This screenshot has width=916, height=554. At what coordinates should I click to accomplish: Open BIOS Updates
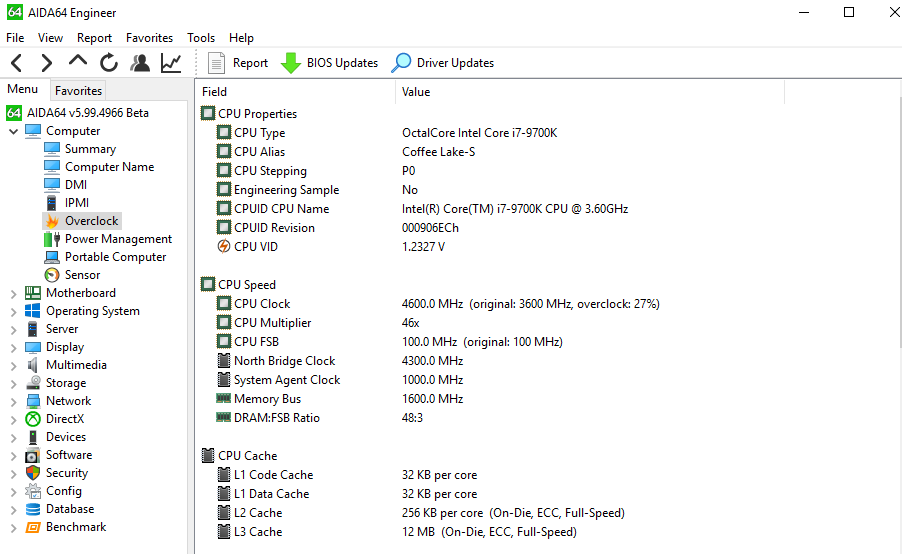point(329,63)
